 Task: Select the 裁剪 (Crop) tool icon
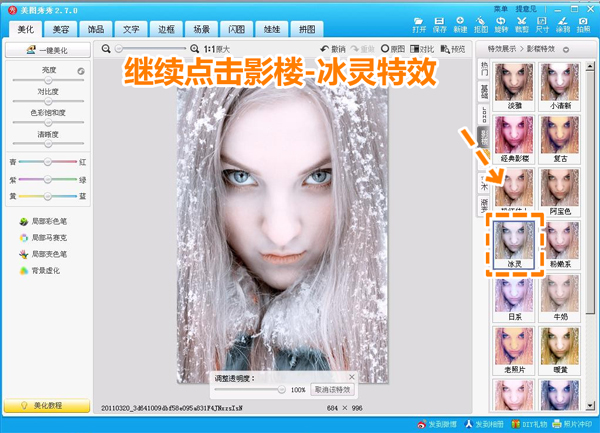[x=522, y=24]
